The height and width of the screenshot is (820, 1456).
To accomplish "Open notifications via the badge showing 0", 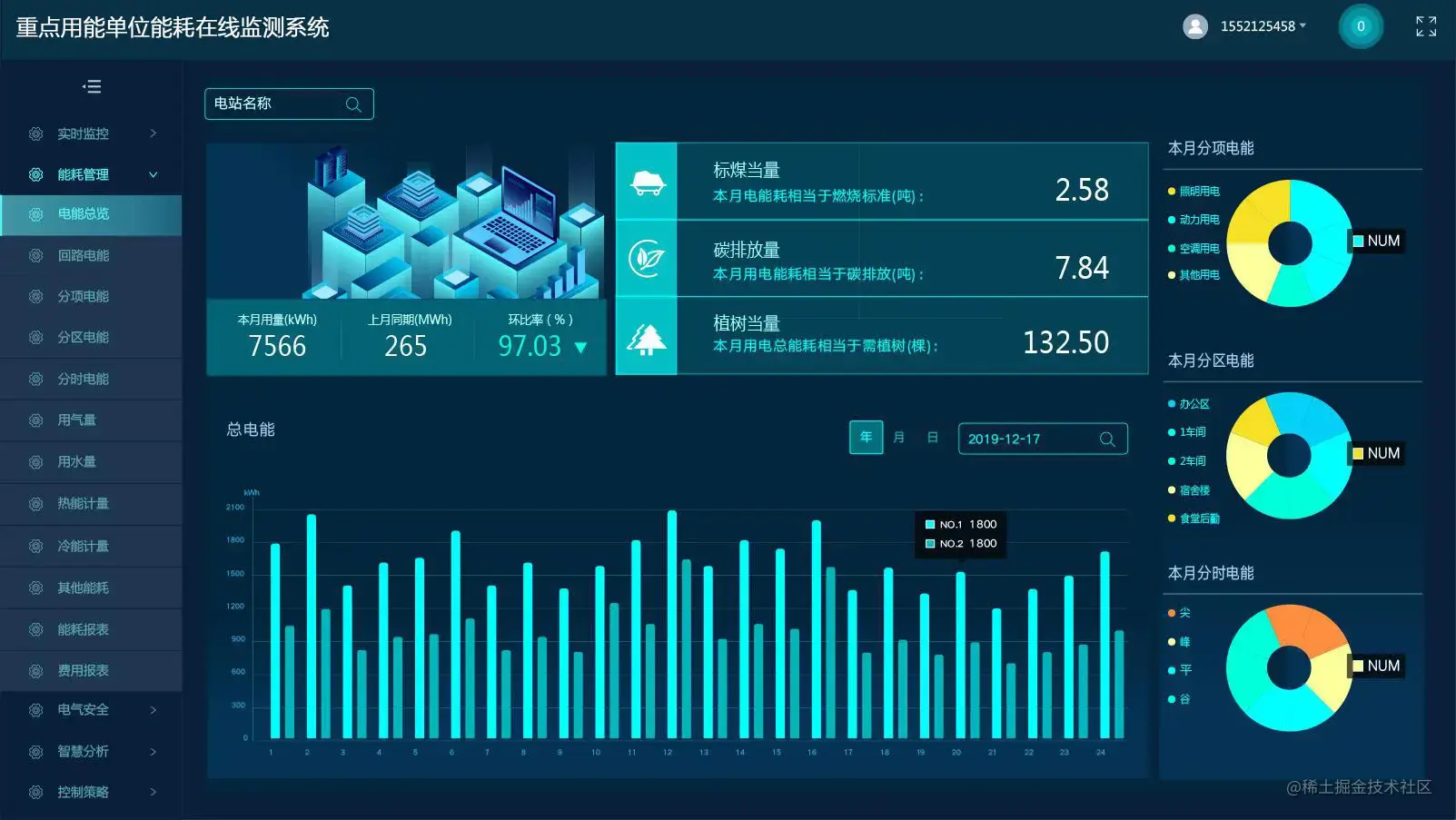I will tap(1360, 26).
